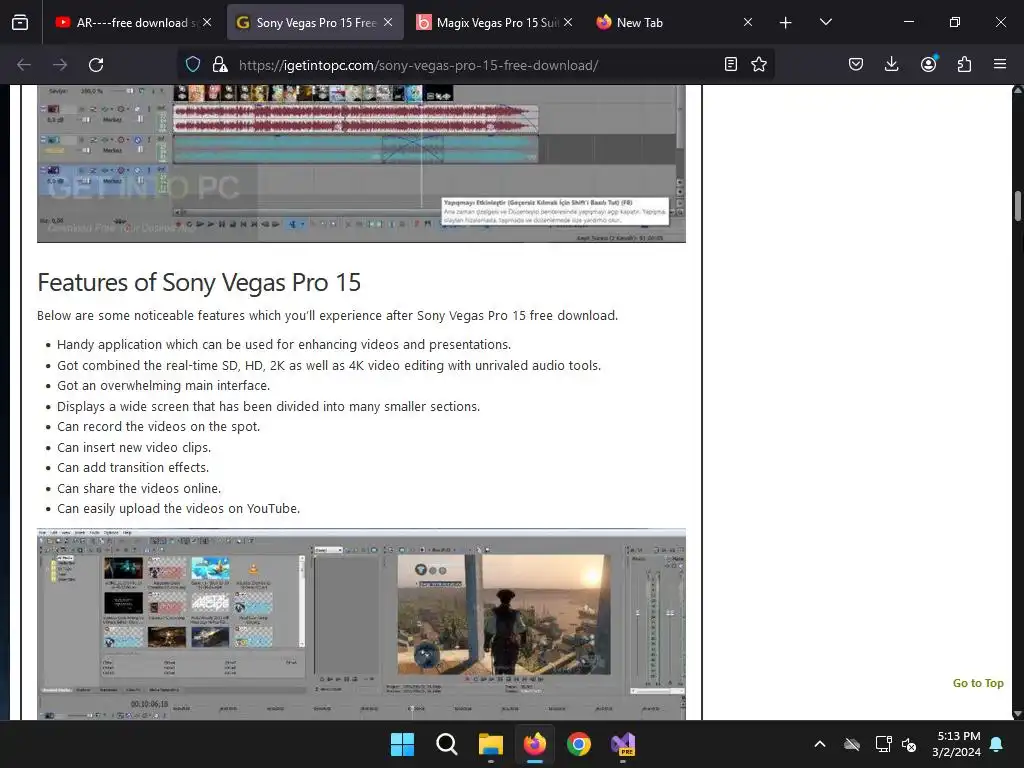Reload the current page
Viewport: 1024px width, 768px height.
pyautogui.click(x=96, y=65)
